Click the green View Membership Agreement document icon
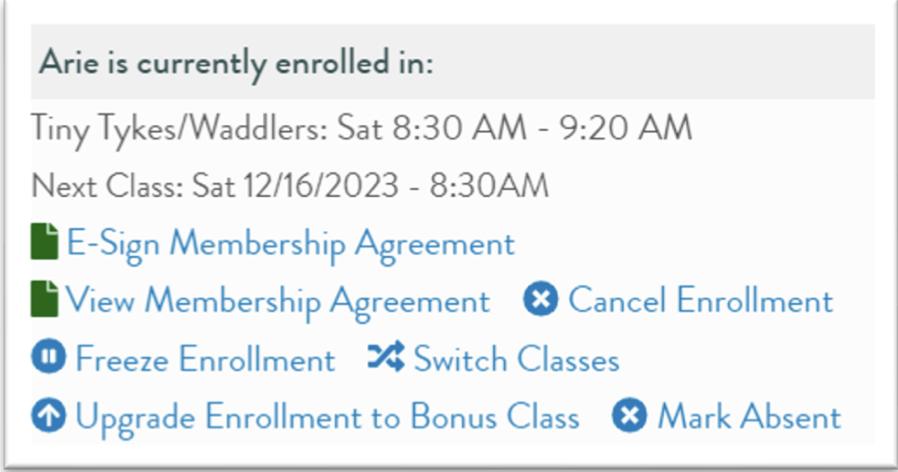 pyautogui.click(x=44, y=300)
